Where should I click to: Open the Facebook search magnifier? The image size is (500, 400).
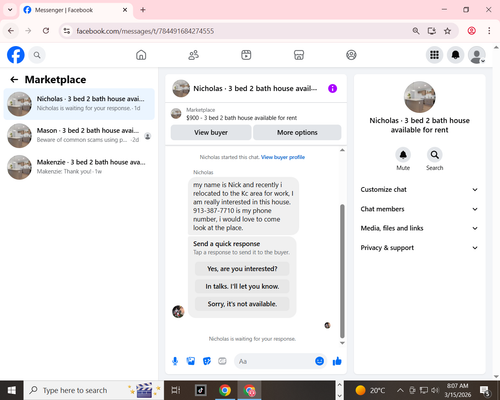coord(37,55)
